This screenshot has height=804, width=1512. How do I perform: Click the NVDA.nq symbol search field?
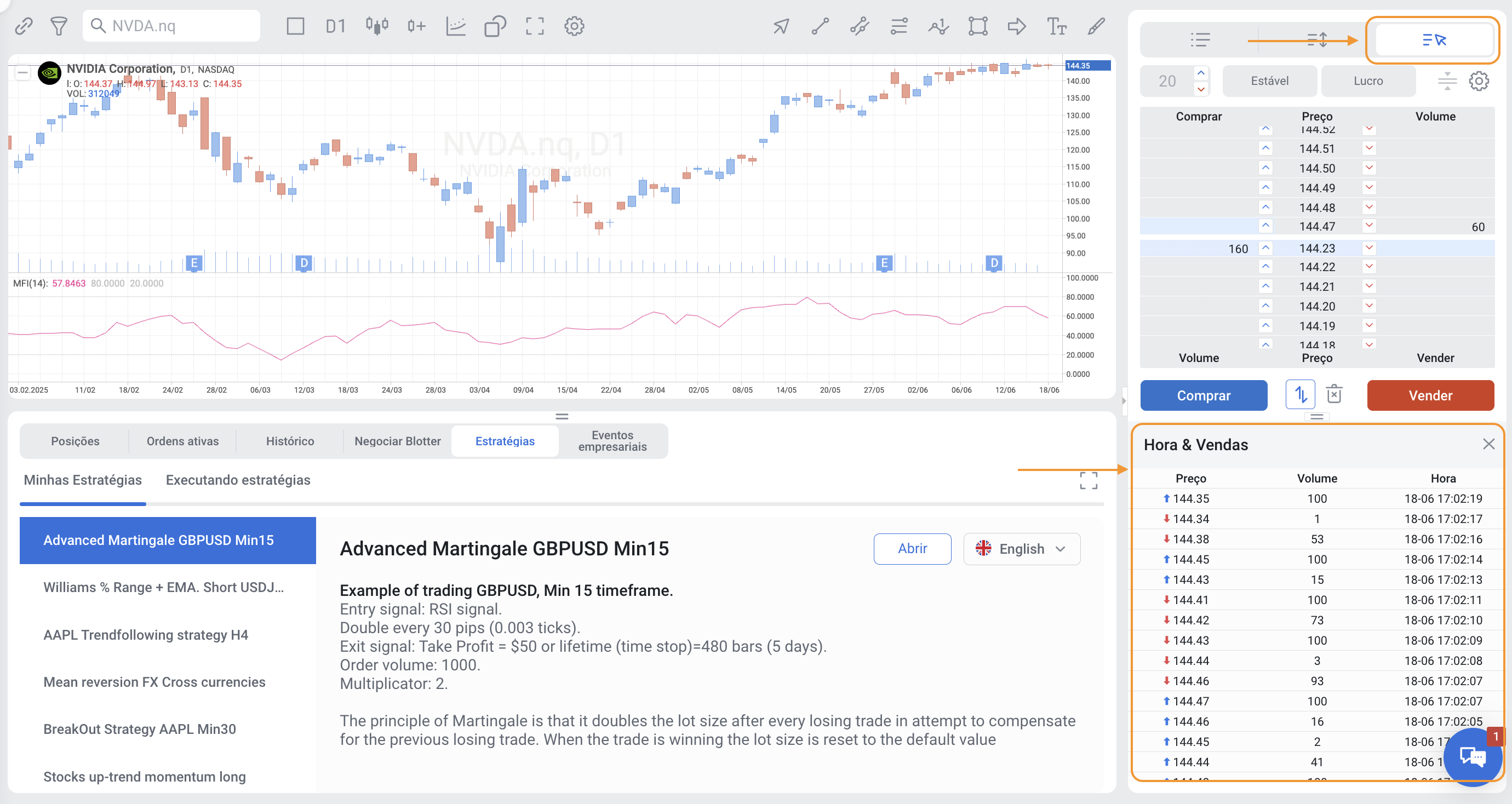tap(171, 26)
